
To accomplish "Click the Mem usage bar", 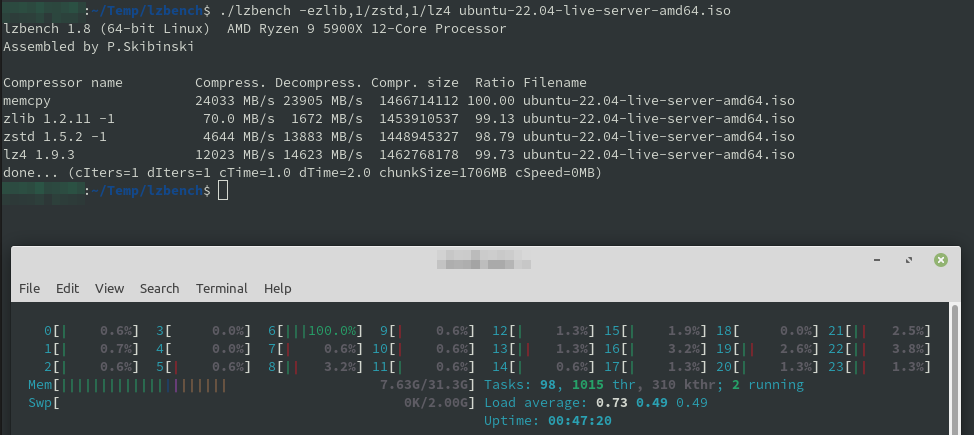I will pyautogui.click(x=252, y=385).
